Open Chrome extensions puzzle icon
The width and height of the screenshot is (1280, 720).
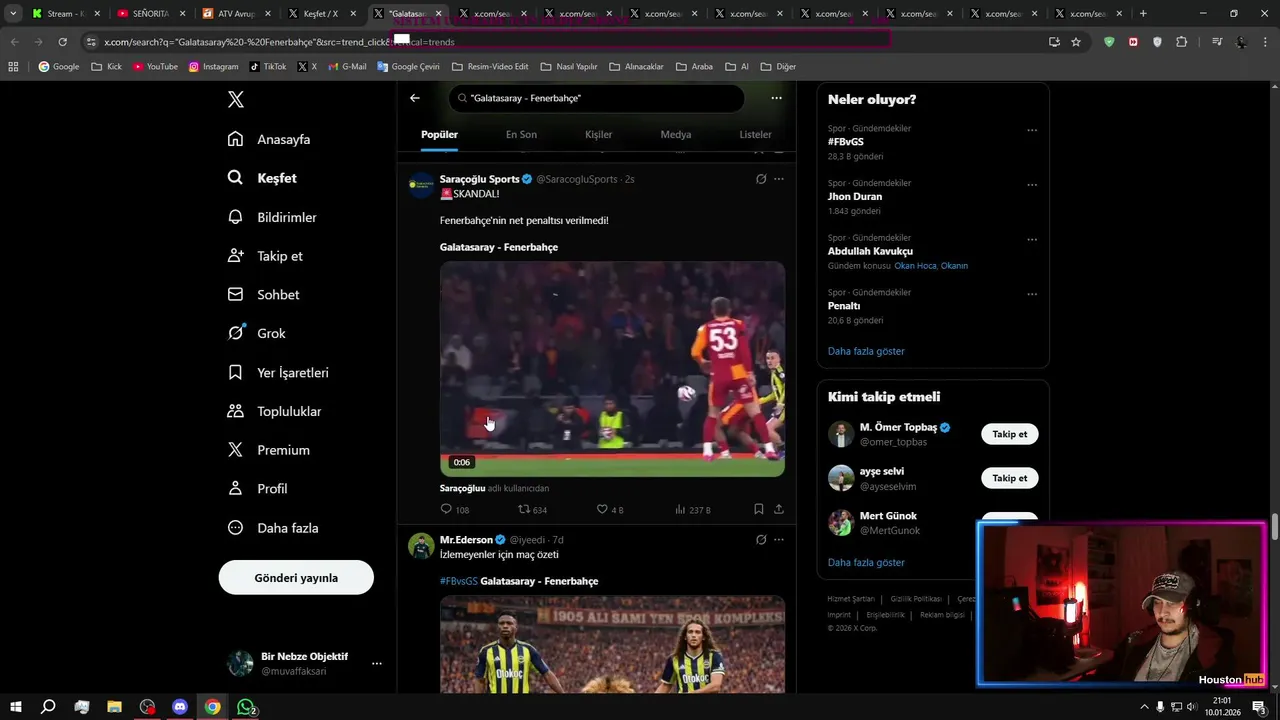[x=1182, y=42]
